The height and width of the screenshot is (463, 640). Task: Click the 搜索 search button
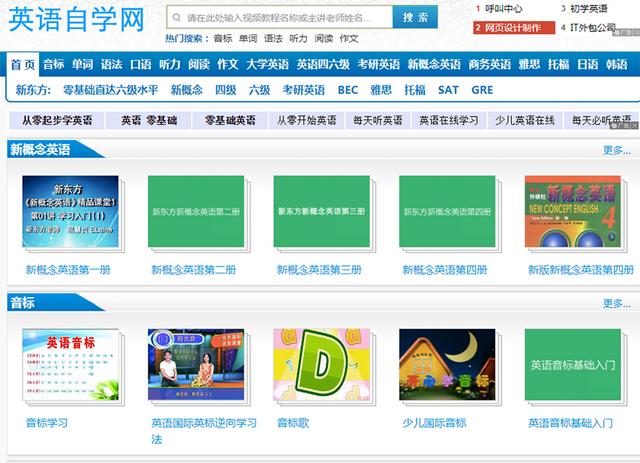click(x=415, y=17)
